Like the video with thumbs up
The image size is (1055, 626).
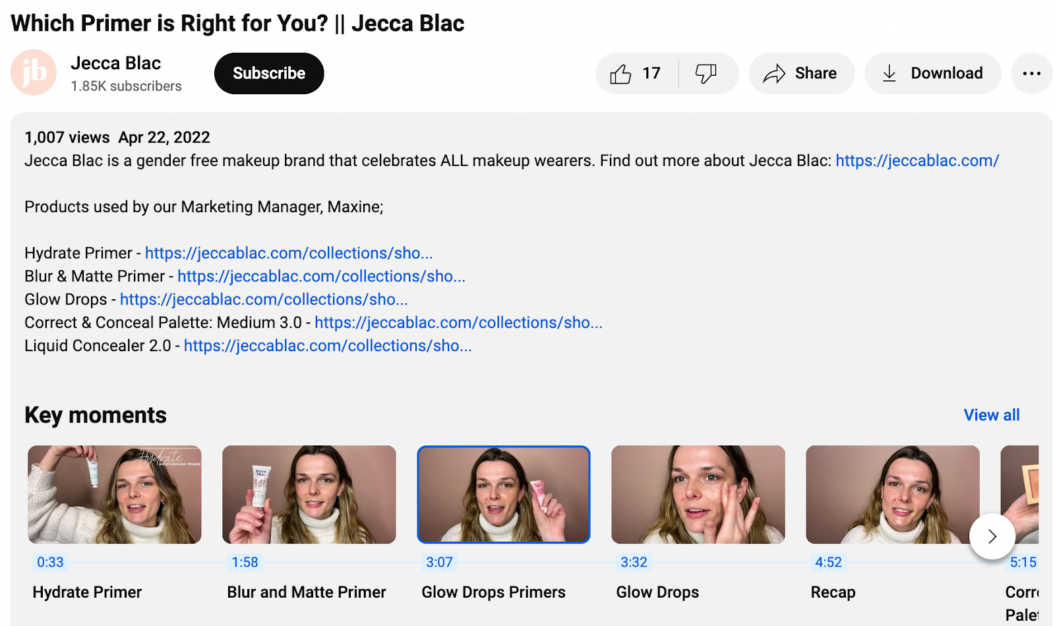coord(636,73)
